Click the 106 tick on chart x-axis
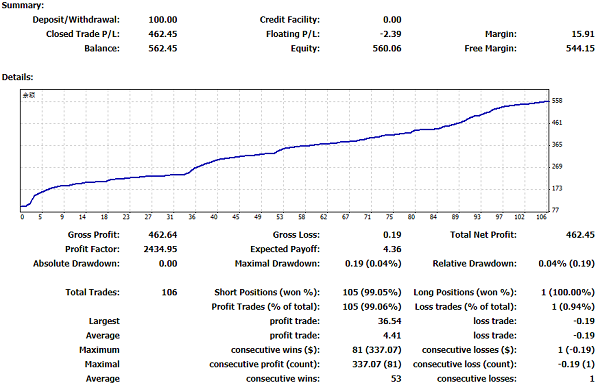This screenshot has height=383, width=600. [x=541, y=217]
